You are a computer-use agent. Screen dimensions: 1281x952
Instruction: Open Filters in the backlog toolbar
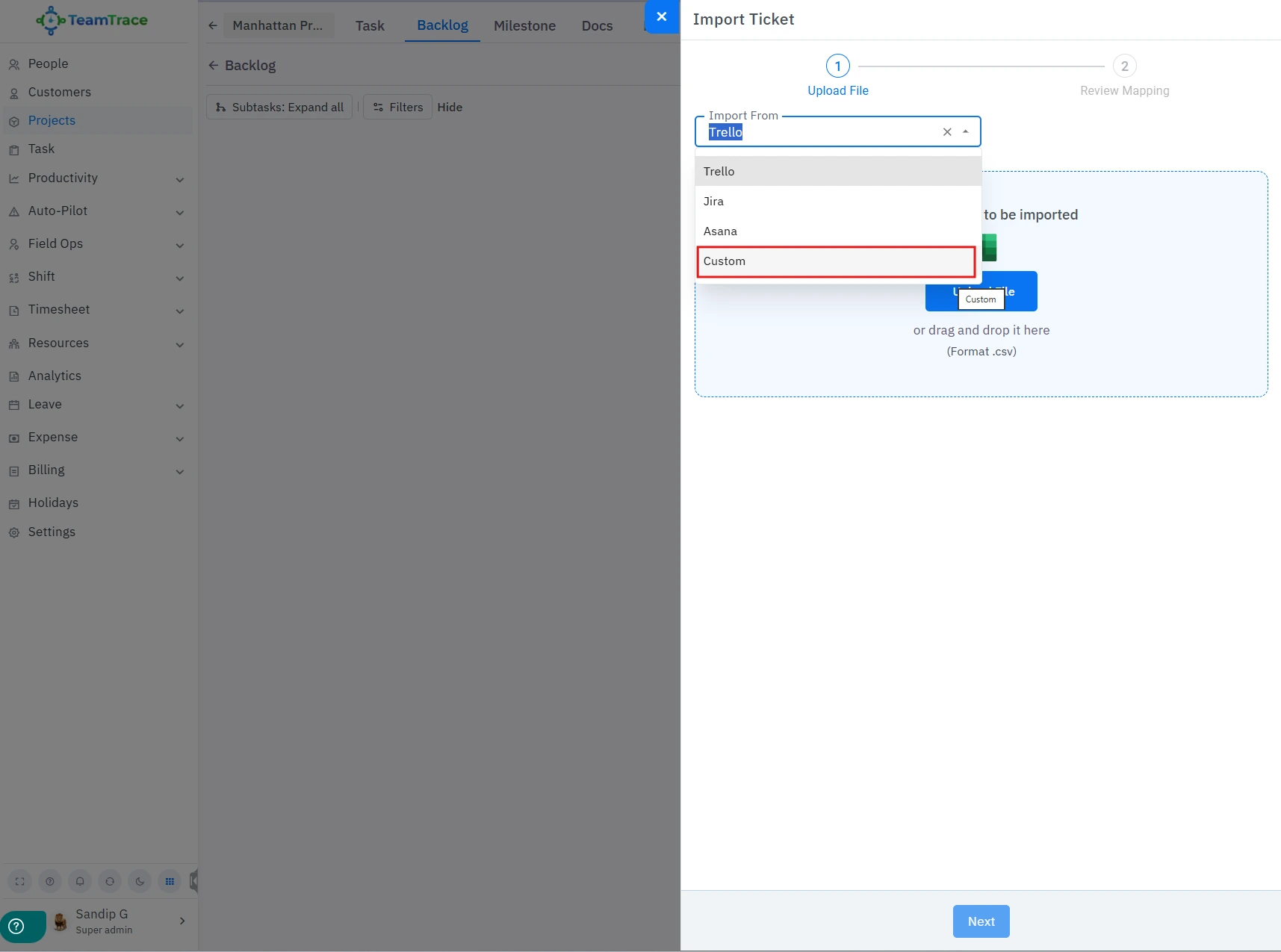(398, 108)
